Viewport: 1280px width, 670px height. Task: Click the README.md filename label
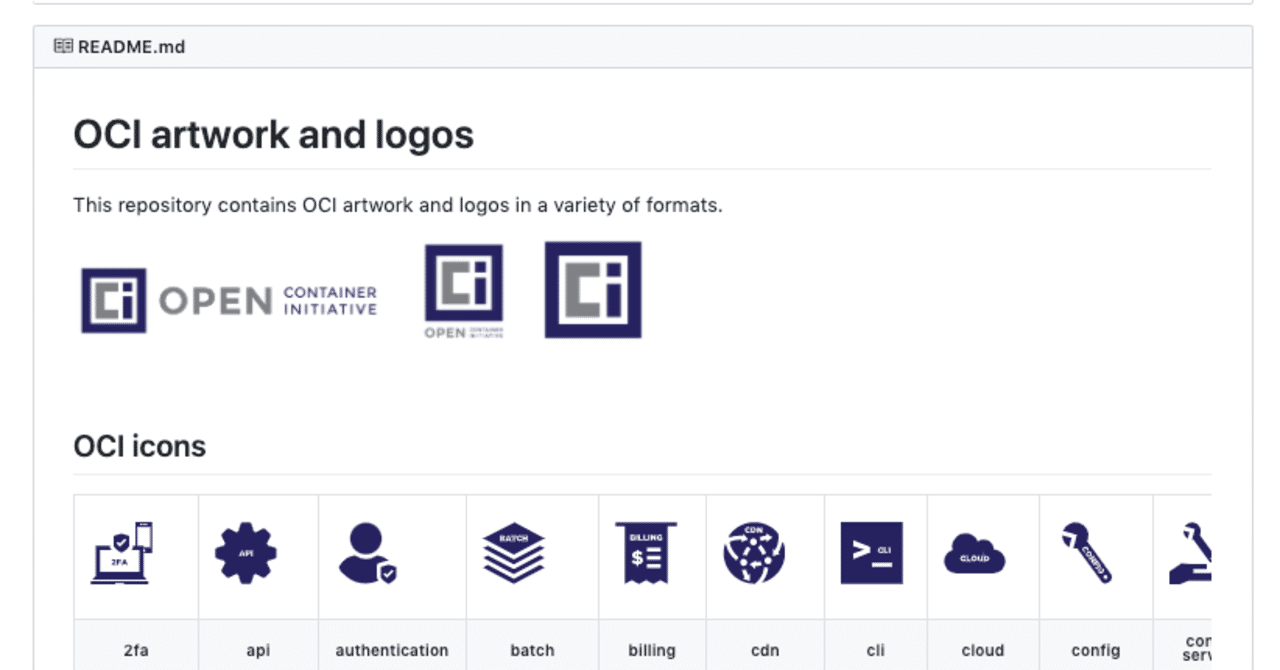point(131,47)
